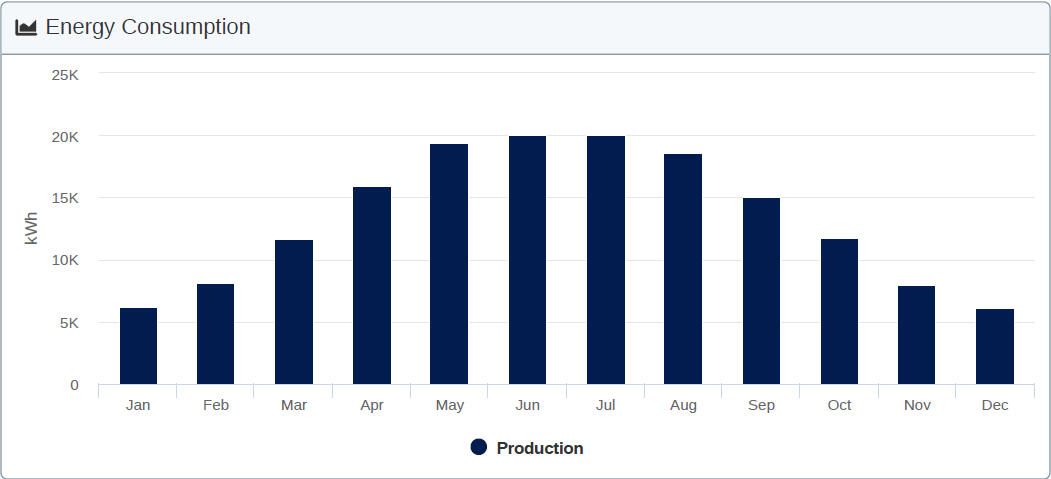Click the October production bar
1051x479 pixels.
[x=839, y=312]
